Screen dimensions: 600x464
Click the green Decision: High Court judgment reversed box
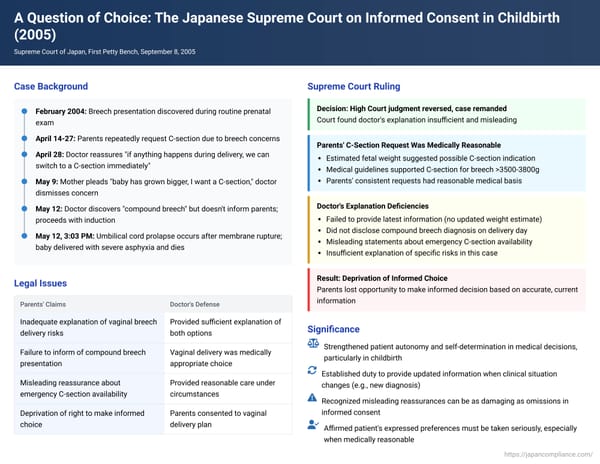point(446,114)
